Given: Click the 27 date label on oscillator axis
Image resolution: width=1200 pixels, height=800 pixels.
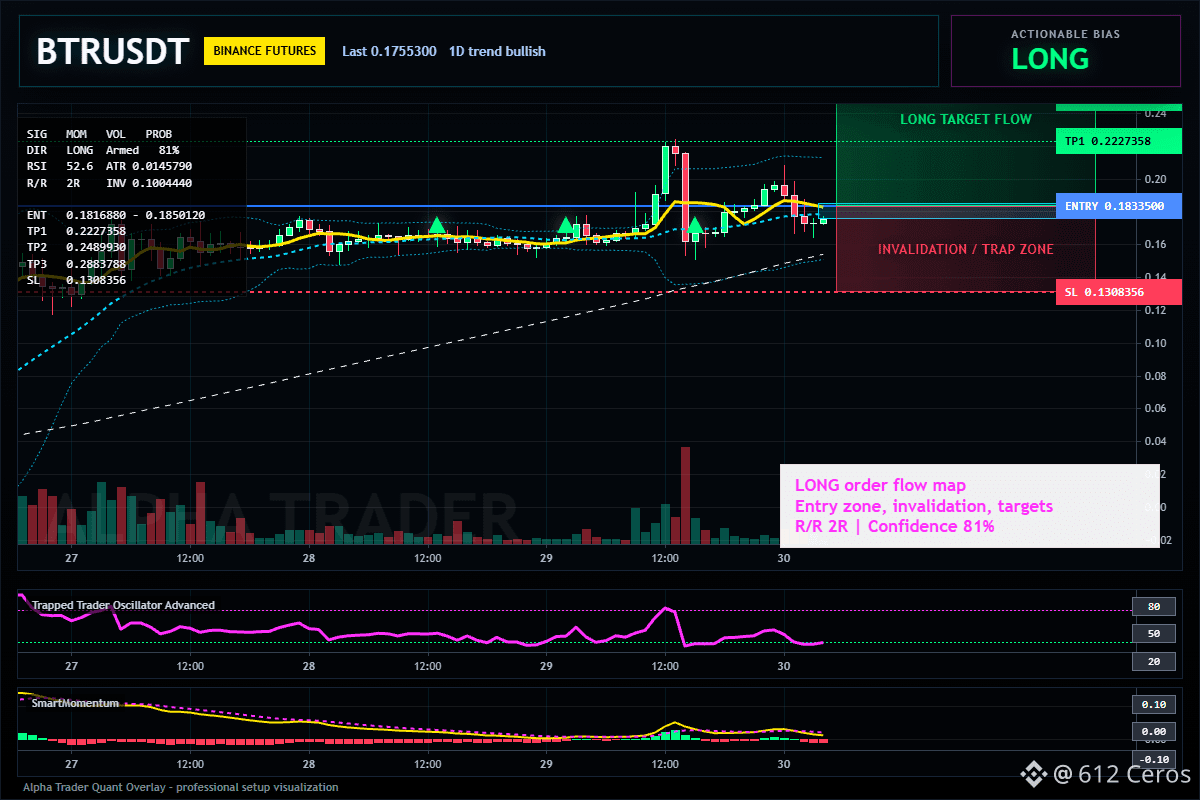Looking at the screenshot, I should pos(71,665).
